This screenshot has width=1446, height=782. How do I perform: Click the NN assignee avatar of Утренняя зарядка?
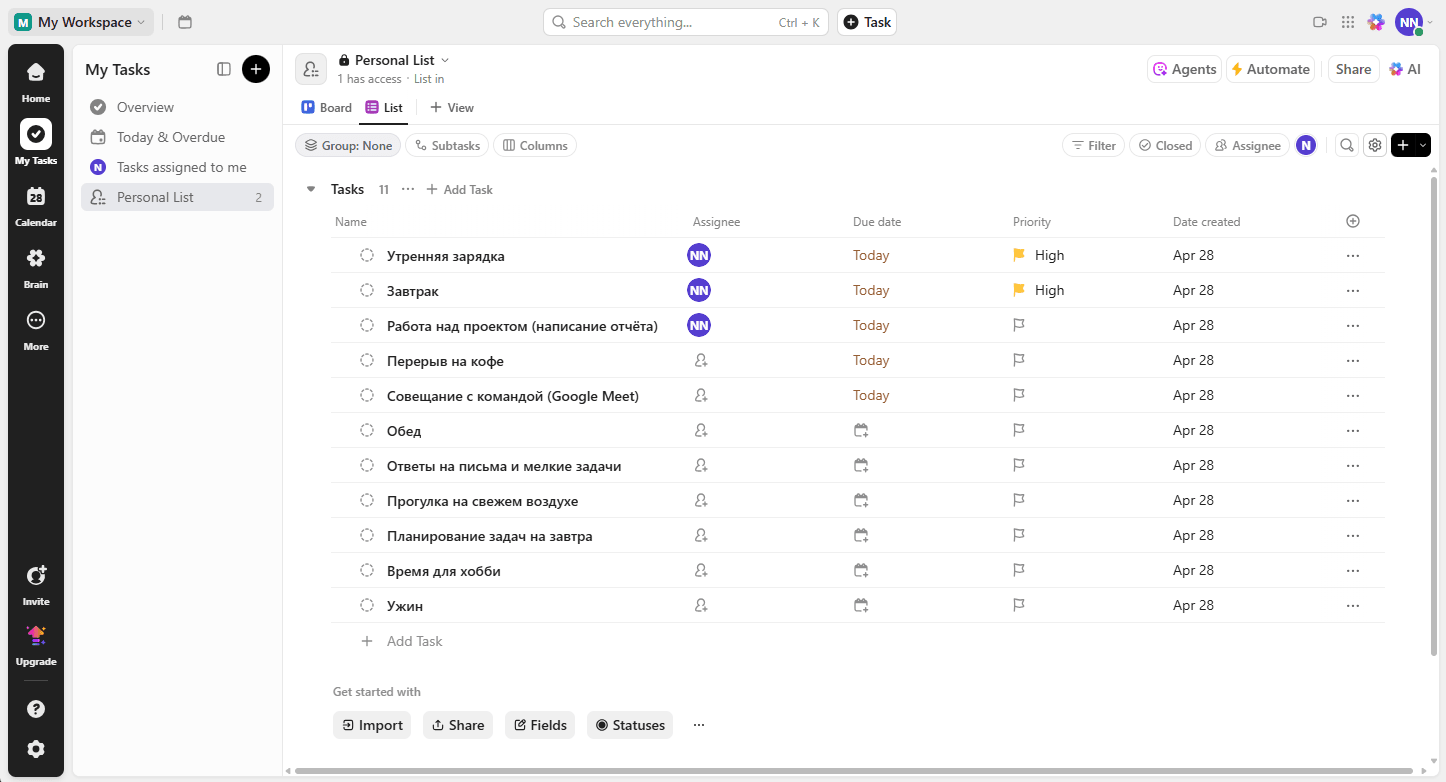(x=699, y=255)
